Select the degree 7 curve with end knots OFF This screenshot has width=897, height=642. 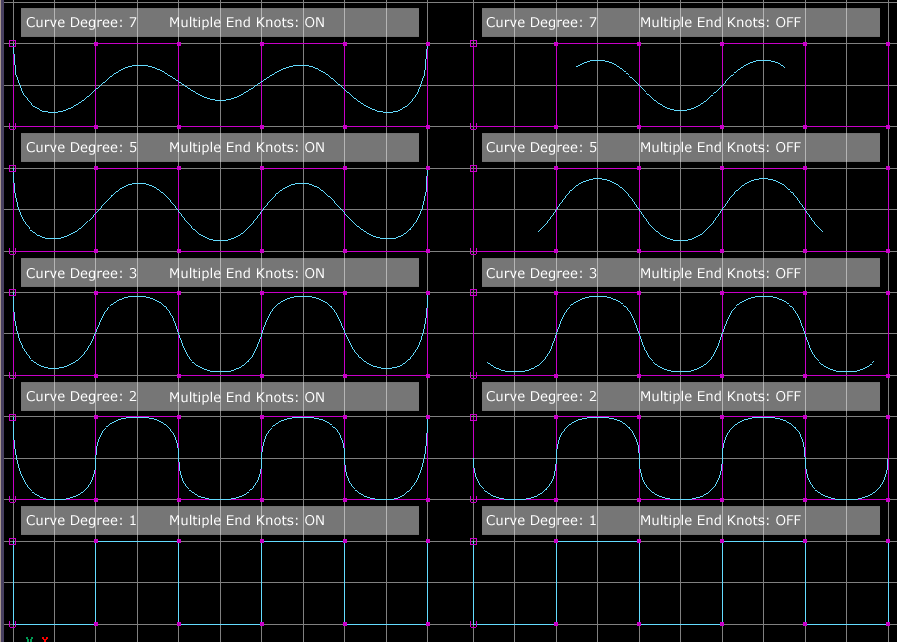680,110
